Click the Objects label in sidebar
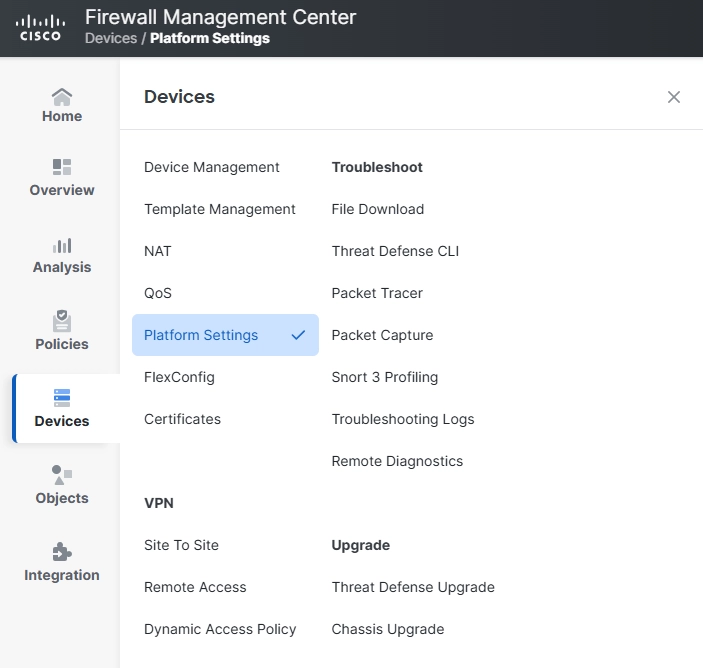The width and height of the screenshot is (703, 668). click(x=62, y=498)
